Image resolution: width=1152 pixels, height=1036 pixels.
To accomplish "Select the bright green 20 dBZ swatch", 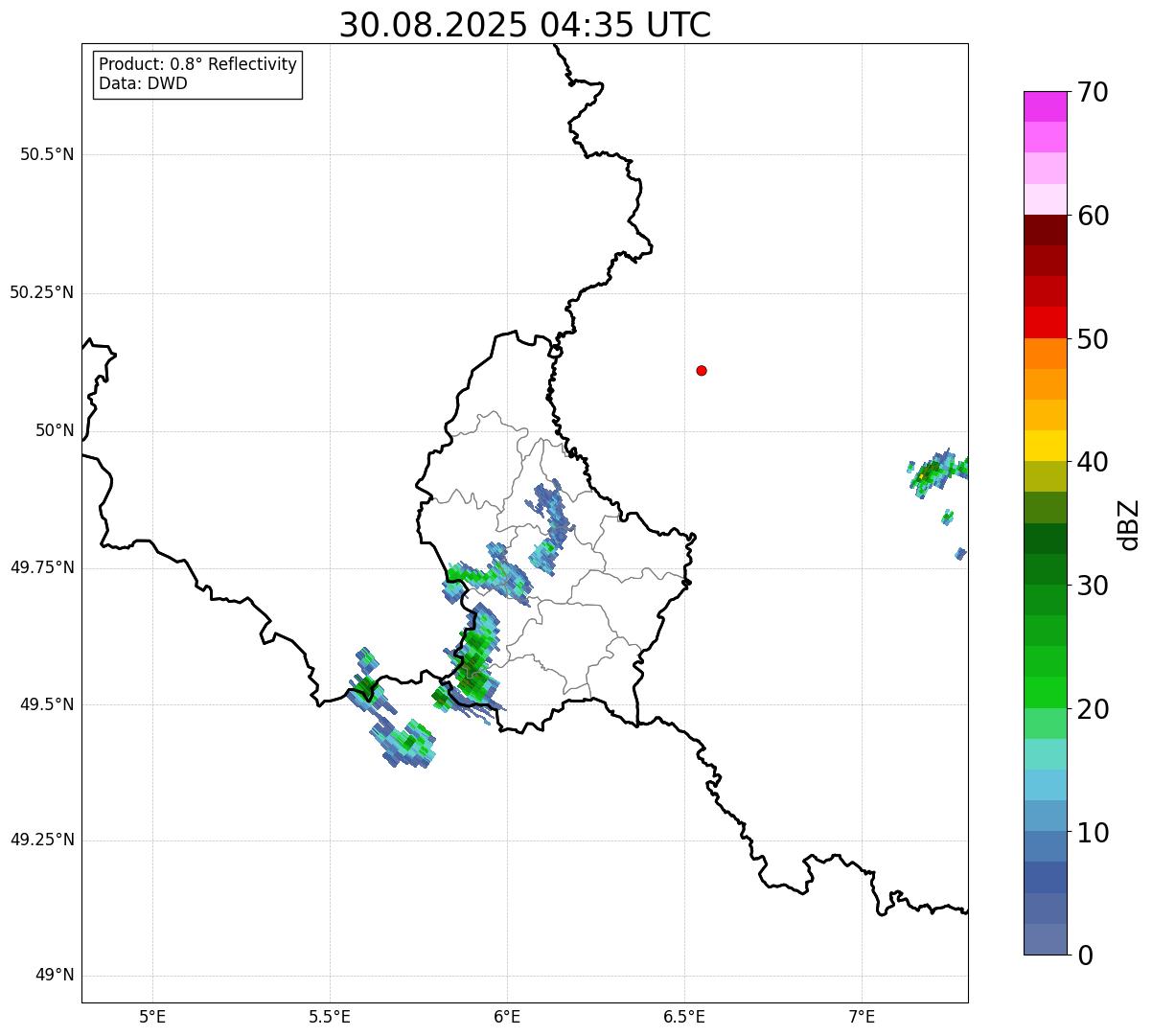I will click(x=1046, y=693).
